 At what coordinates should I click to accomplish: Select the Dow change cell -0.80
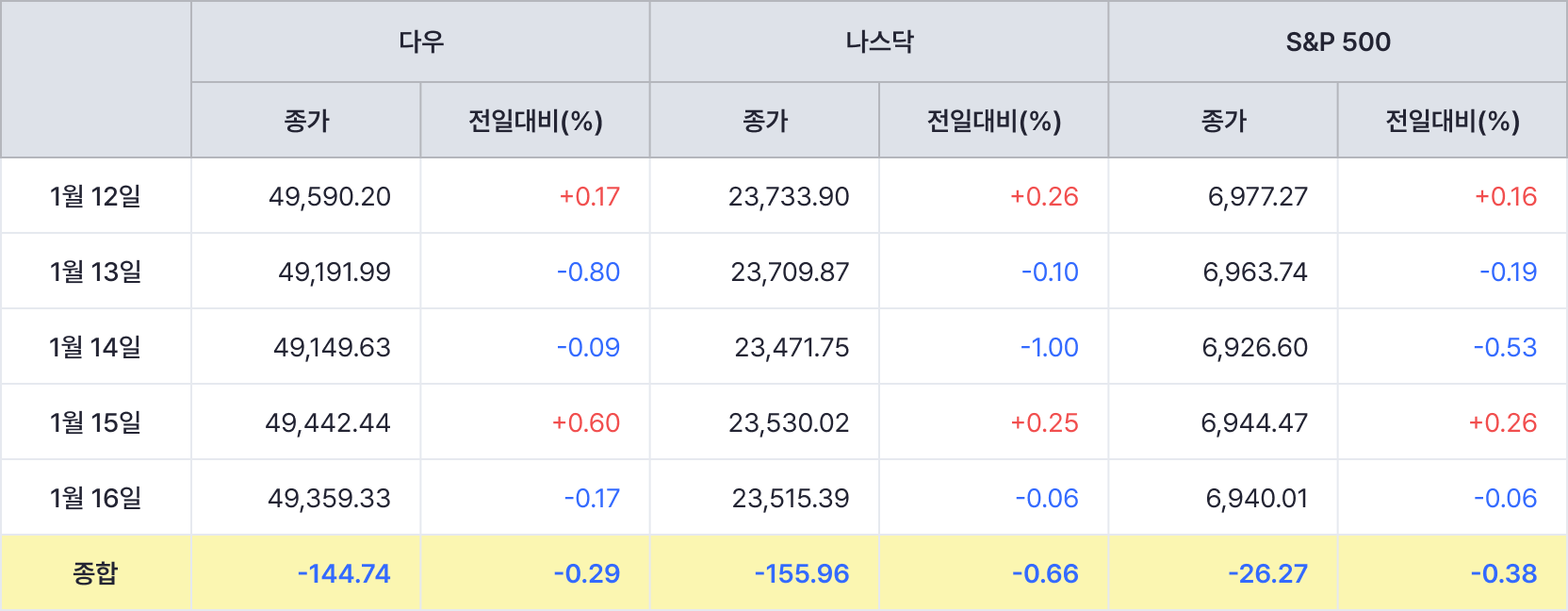click(588, 272)
